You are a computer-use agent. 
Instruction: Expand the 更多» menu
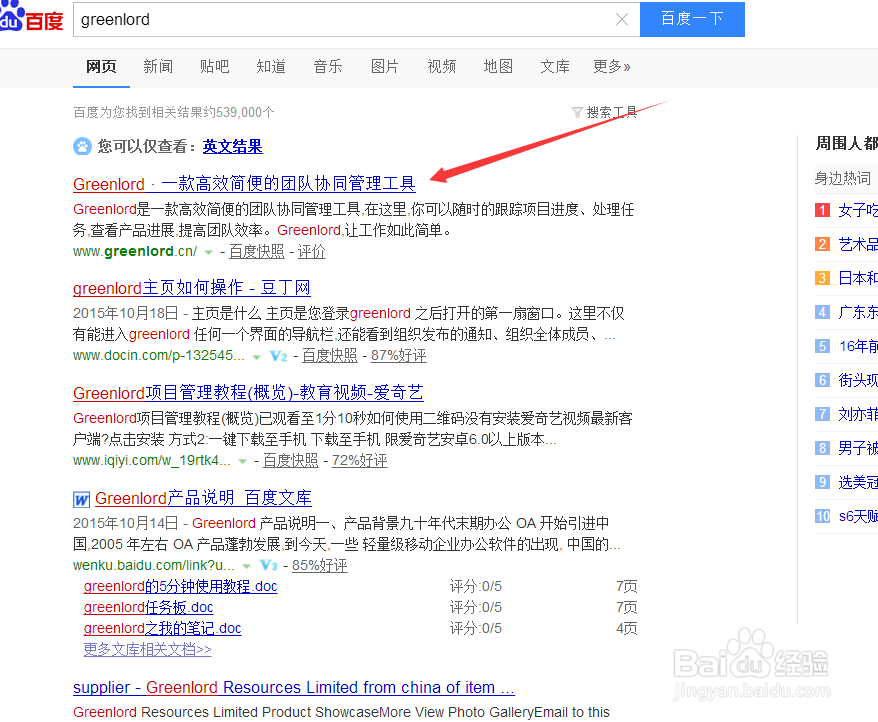611,67
